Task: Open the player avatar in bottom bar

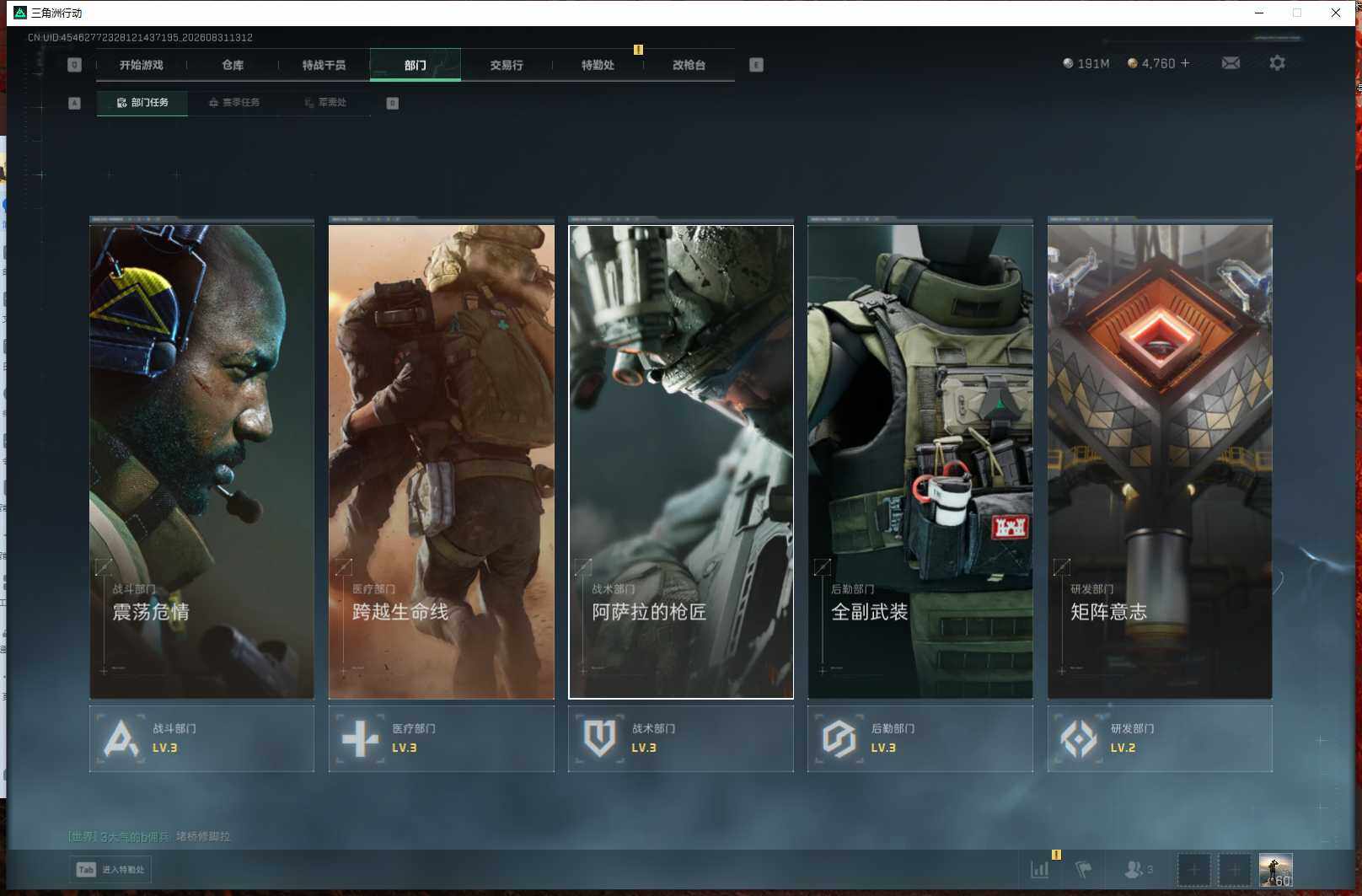Action: [x=1275, y=869]
